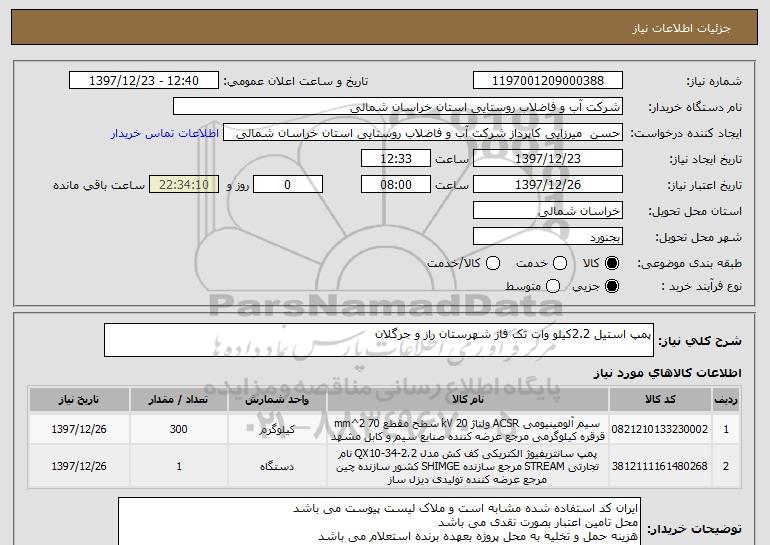The image size is (770, 545).
Task: Click the quantity cell 300
Action: coord(179,429)
